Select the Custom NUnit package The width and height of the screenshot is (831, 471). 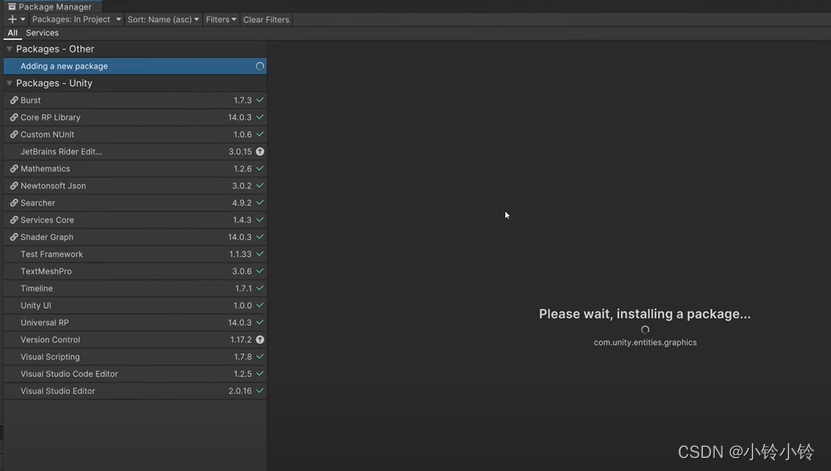coord(135,135)
